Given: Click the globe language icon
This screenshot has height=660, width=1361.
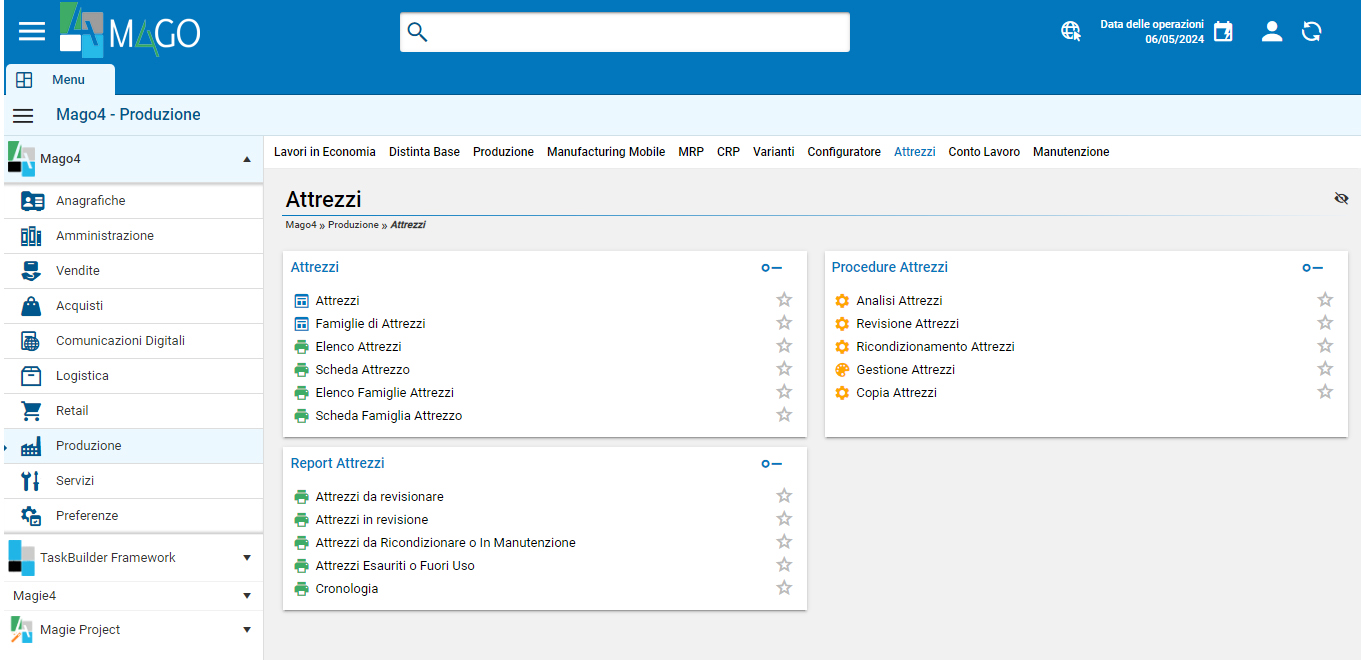Looking at the screenshot, I should [x=1071, y=32].
